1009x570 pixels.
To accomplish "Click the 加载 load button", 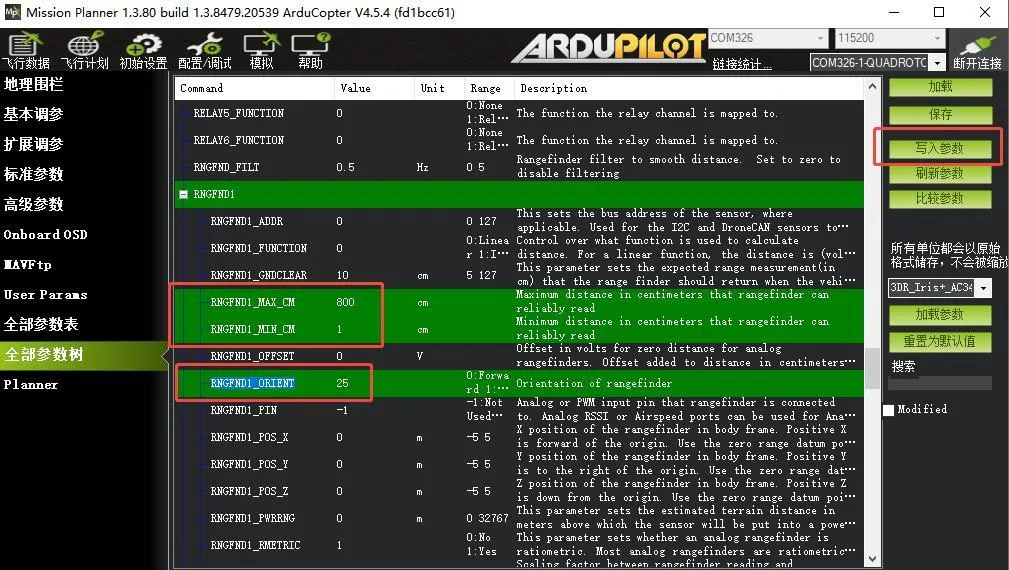I will click(940, 87).
